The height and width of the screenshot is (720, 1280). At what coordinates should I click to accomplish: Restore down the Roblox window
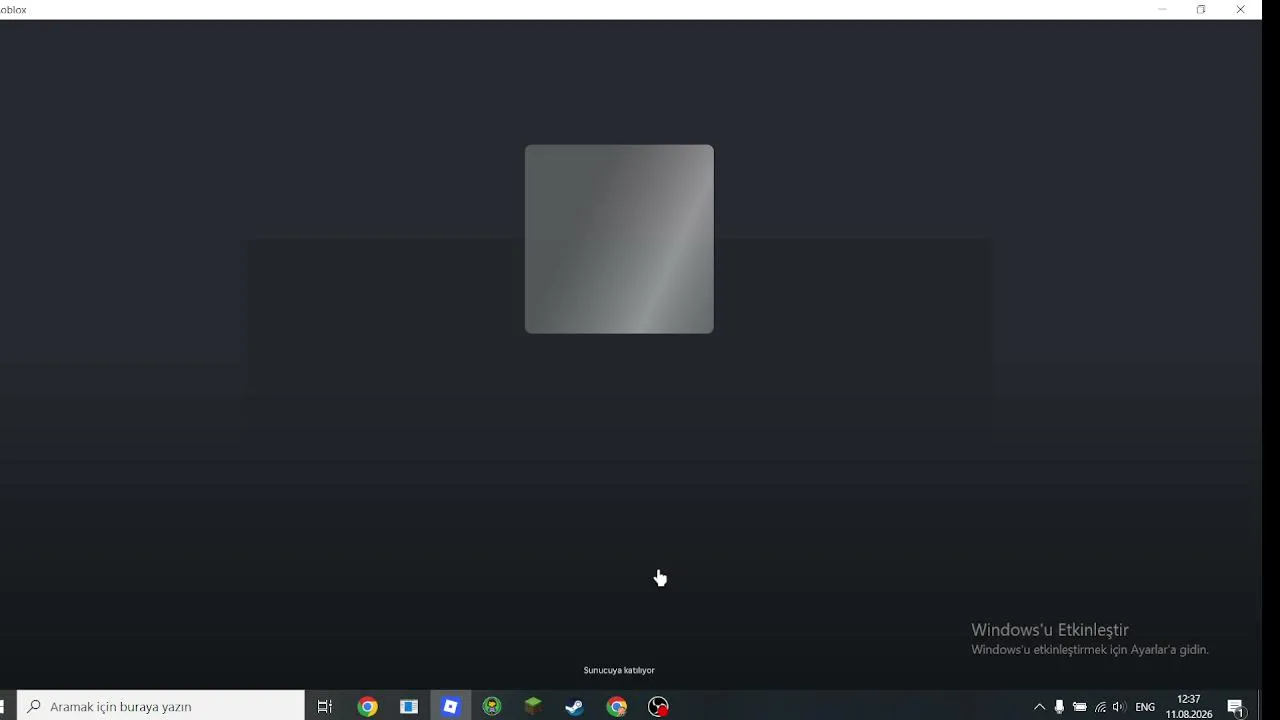click(x=1201, y=10)
